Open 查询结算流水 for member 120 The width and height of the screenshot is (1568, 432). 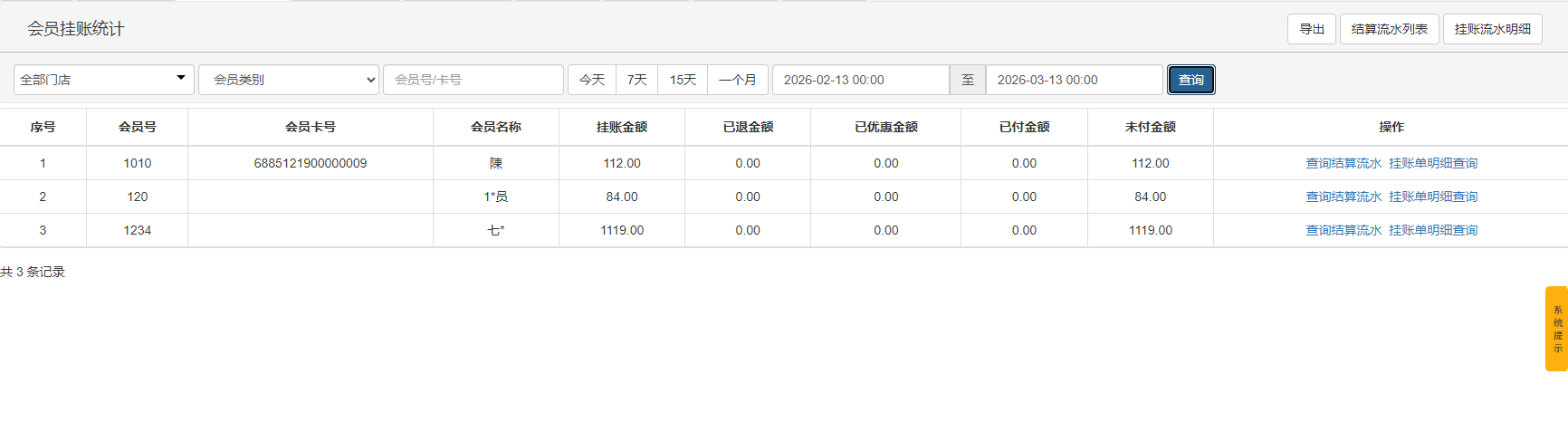click(x=1343, y=197)
